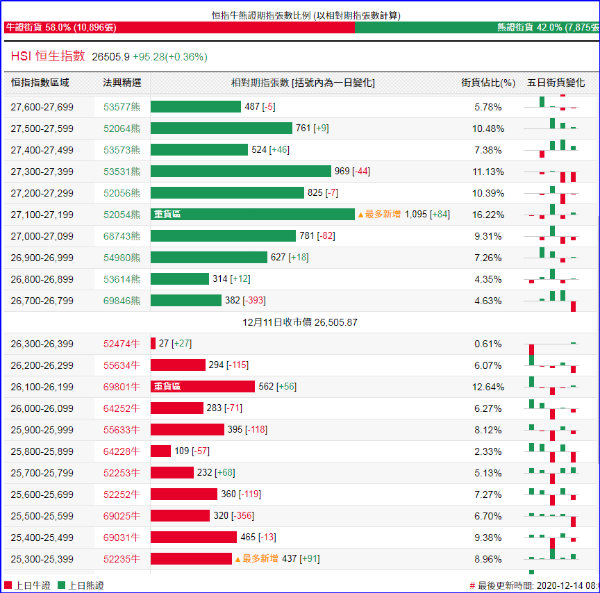Click the 恒指牛熊證期指張數比例 chart title
This screenshot has width=600, height=593.
tap(306, 15)
